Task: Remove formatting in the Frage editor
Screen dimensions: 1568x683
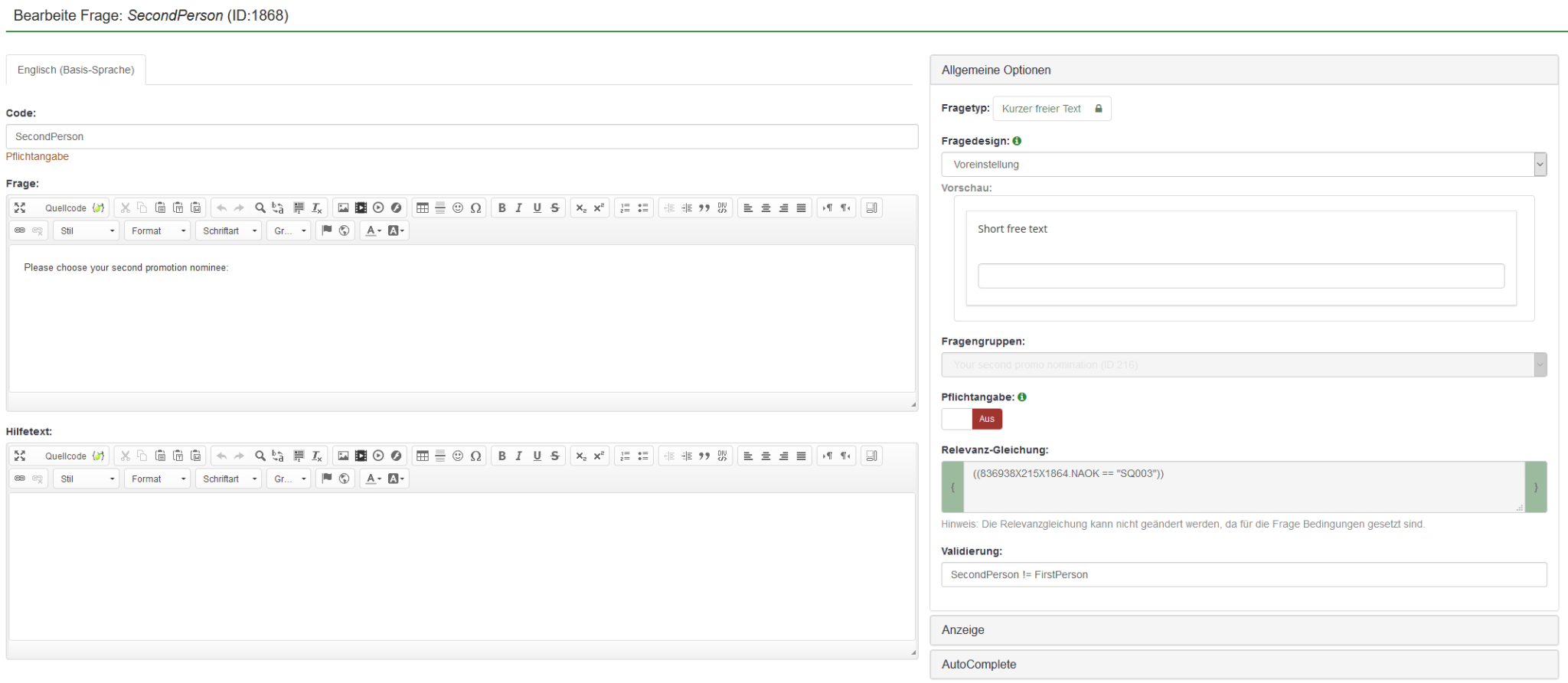Action: coord(317,208)
